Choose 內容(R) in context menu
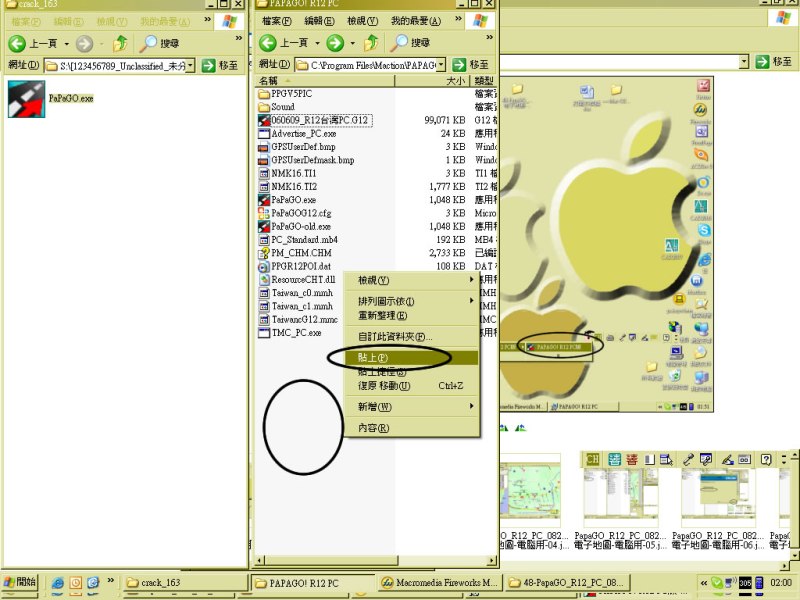Screen dimensions: 800x600 (412, 428)
